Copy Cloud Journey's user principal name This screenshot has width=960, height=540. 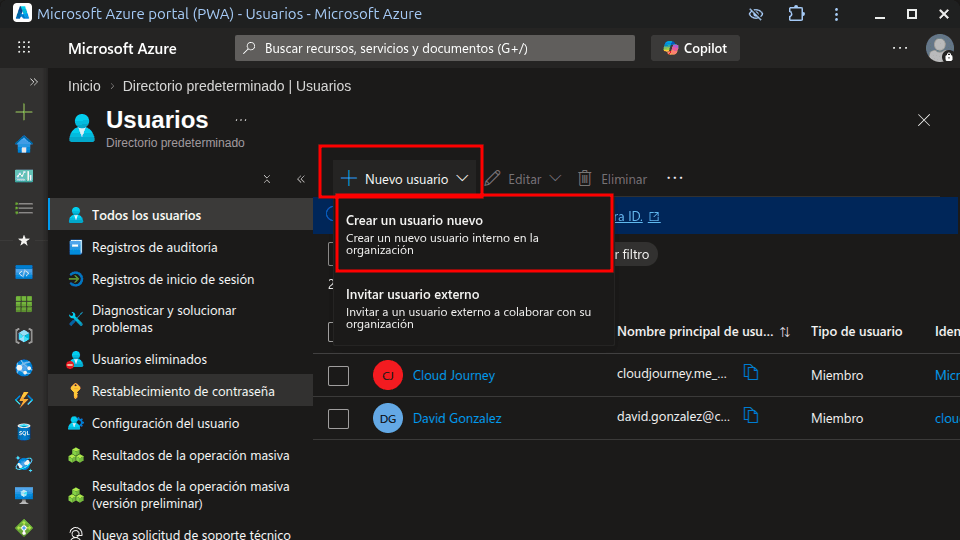(x=751, y=373)
